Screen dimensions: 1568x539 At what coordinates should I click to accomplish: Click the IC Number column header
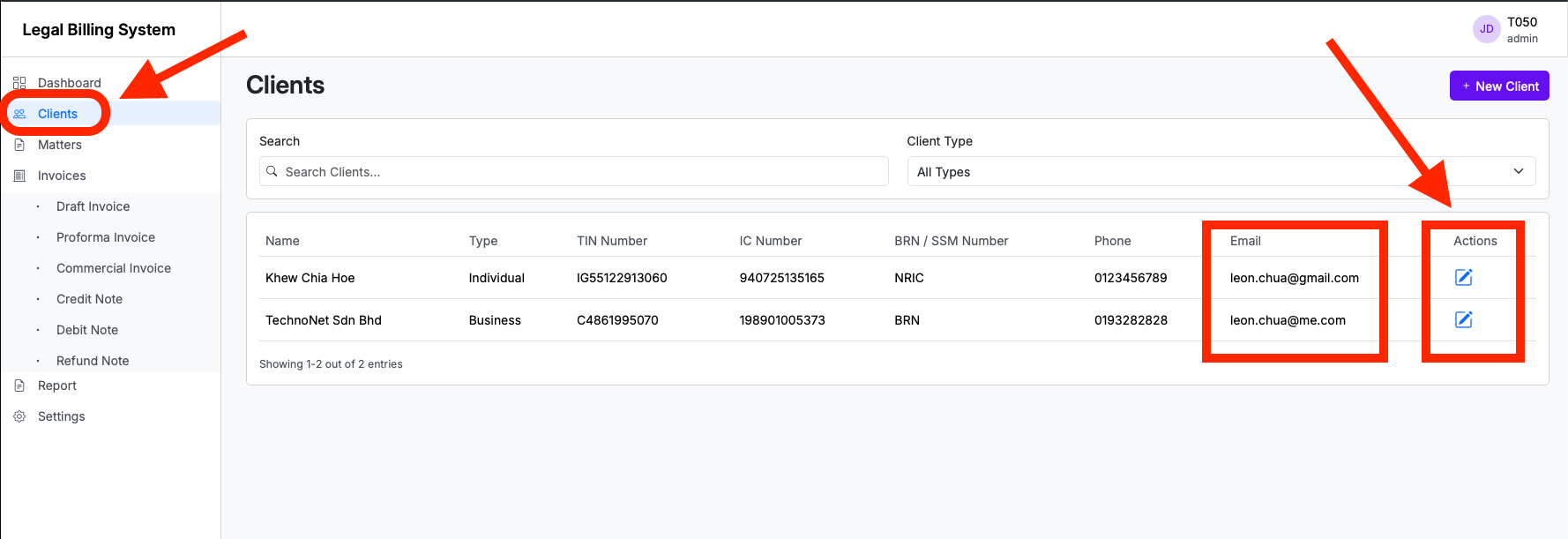(771, 241)
